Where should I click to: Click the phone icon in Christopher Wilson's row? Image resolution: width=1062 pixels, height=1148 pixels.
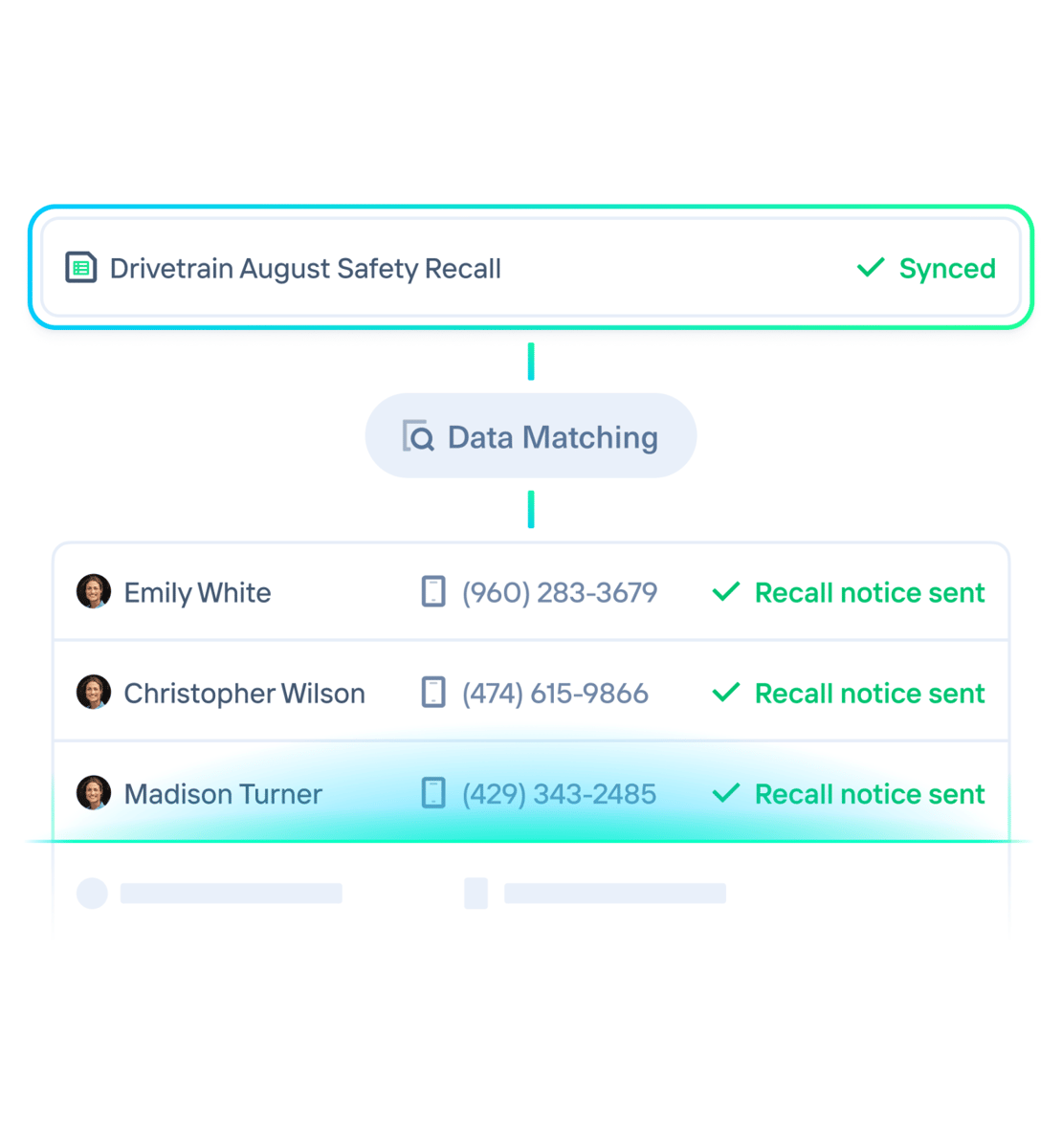click(x=433, y=693)
